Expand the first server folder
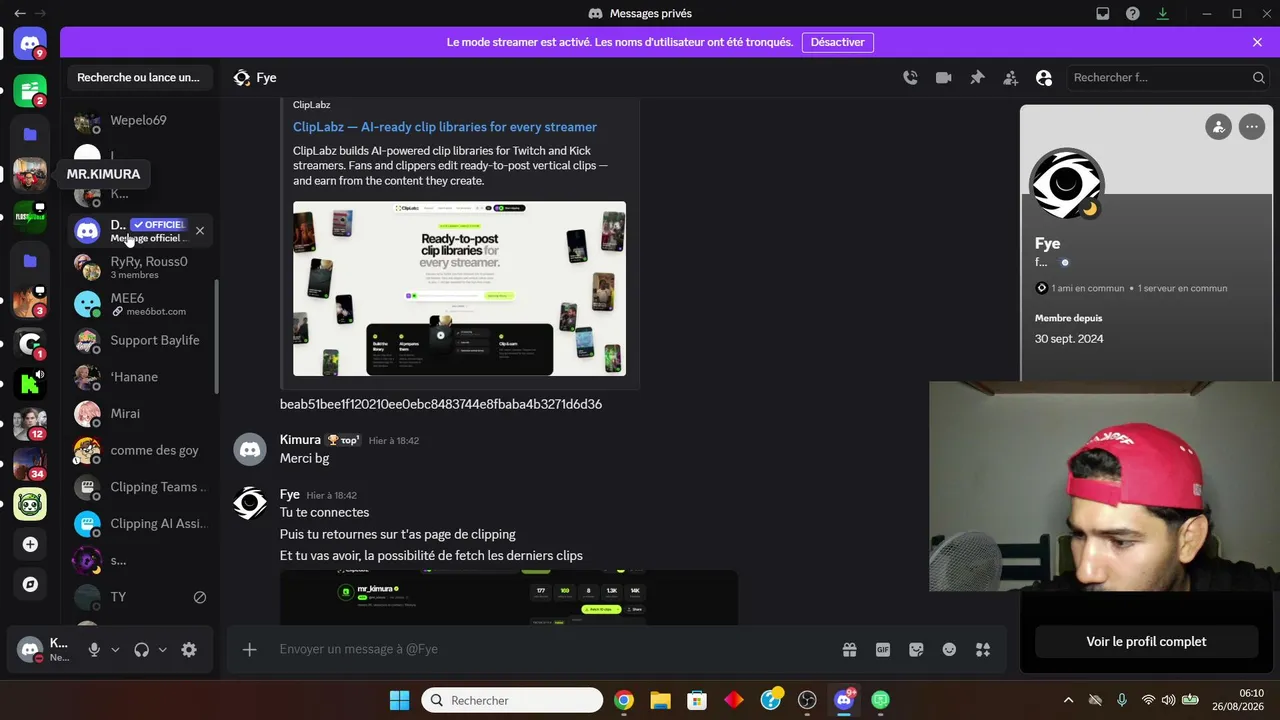Viewport: 1280px width, 720px height. click(x=30, y=134)
